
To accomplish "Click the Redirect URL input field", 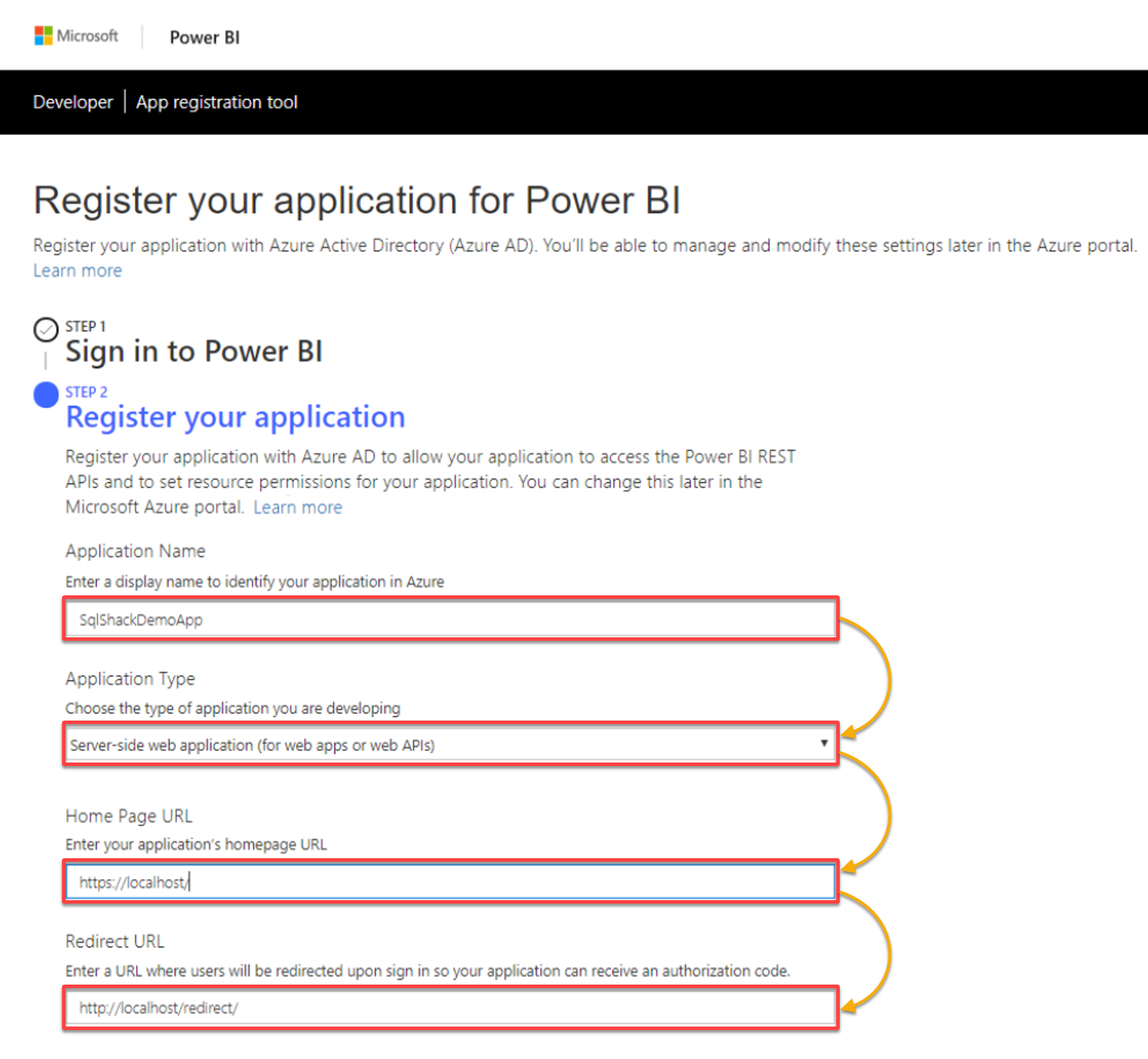I will (x=451, y=1008).
